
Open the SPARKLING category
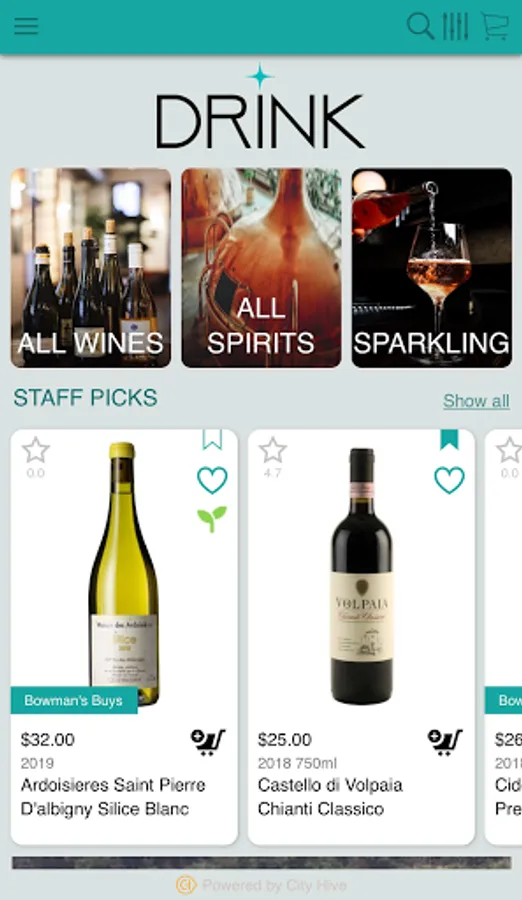point(432,267)
